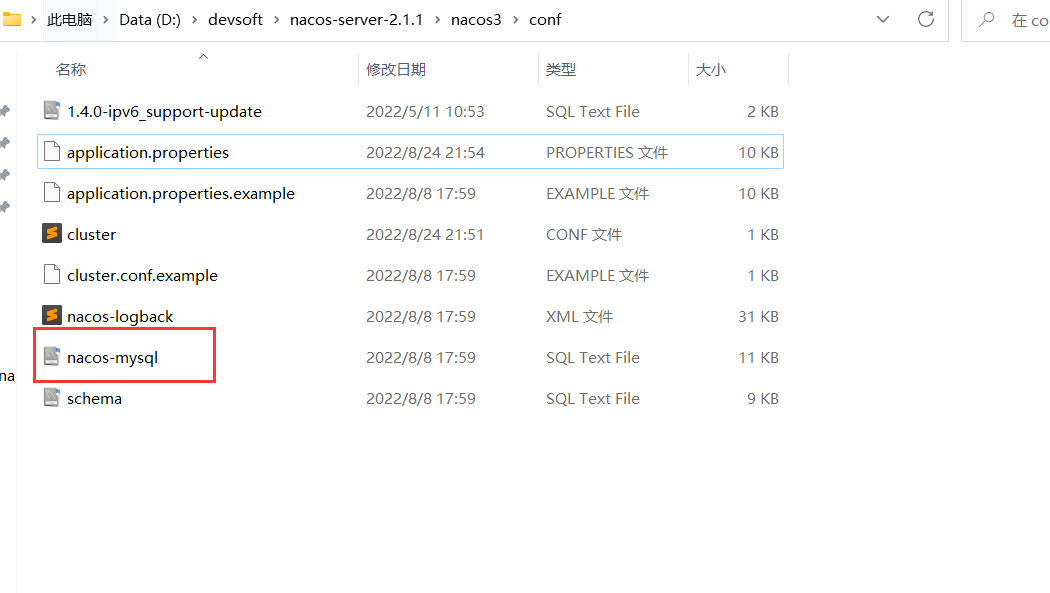Select the nacos-logback file name

(x=120, y=316)
